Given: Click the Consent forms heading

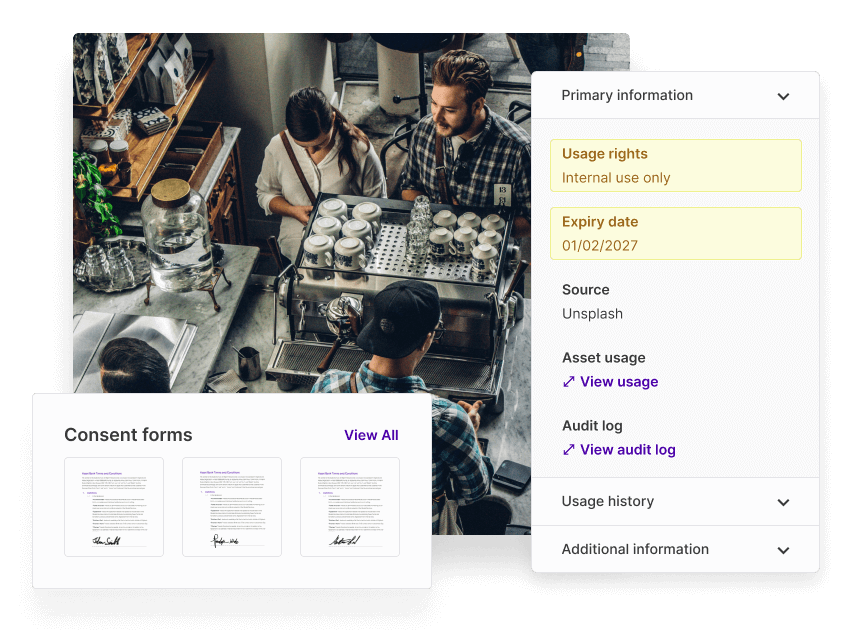Looking at the screenshot, I should point(128,435).
